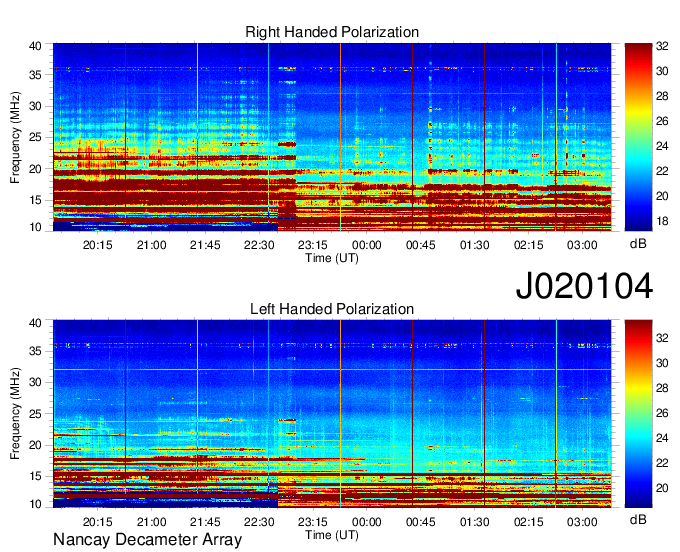Click the 35 MHz tick on Right Handed plot

[x=35, y=75]
